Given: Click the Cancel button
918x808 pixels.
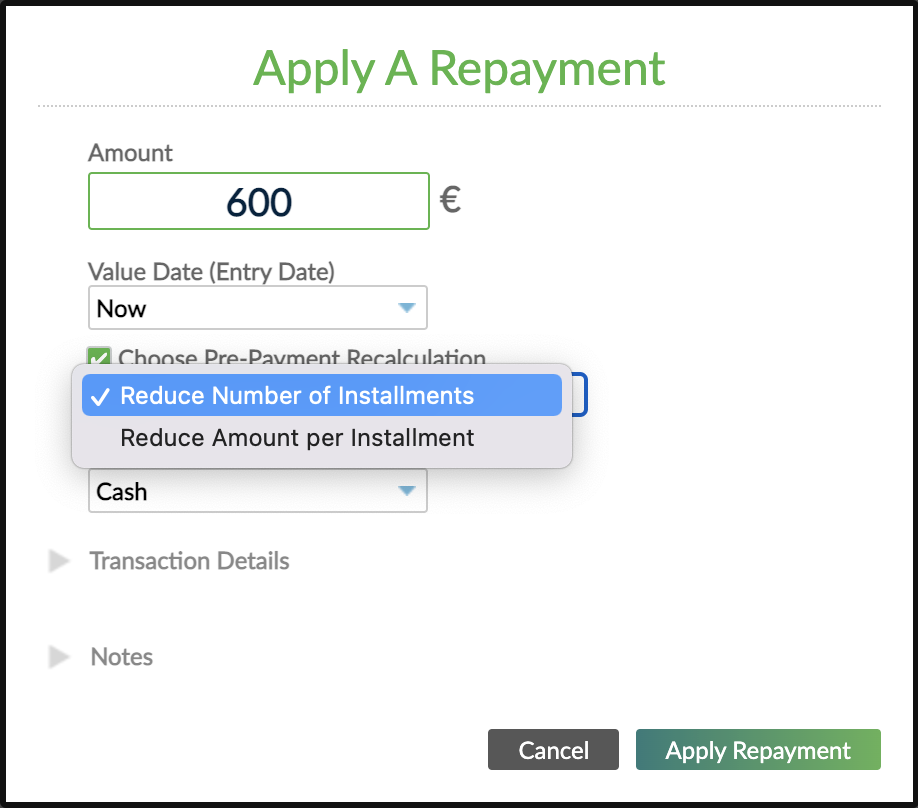Looking at the screenshot, I should [553, 749].
